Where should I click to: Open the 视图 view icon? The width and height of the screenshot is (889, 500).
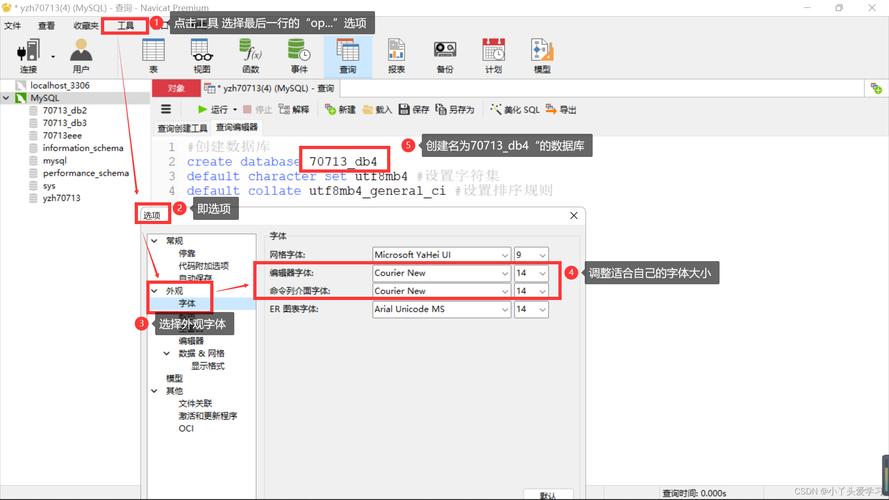click(x=202, y=56)
